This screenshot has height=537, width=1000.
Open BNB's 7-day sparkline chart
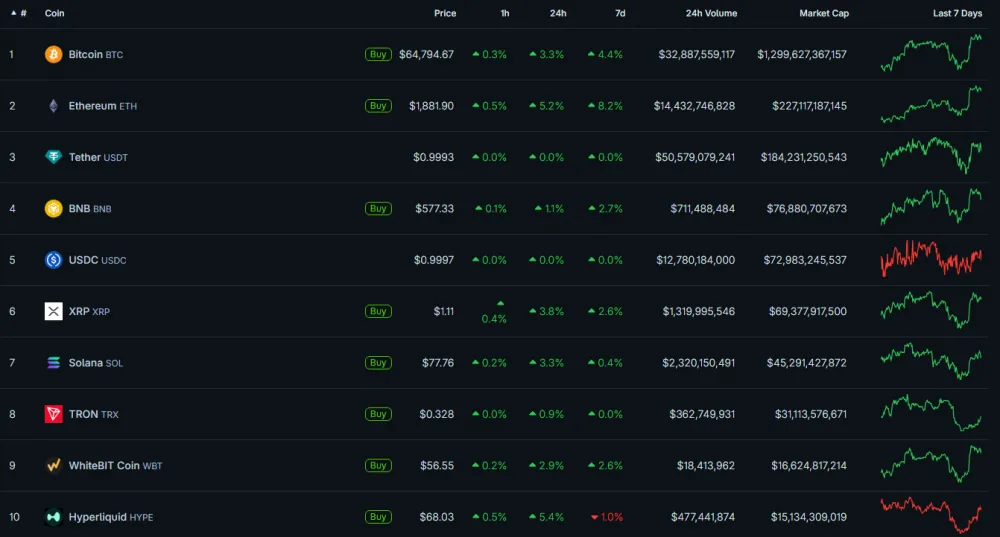point(931,207)
